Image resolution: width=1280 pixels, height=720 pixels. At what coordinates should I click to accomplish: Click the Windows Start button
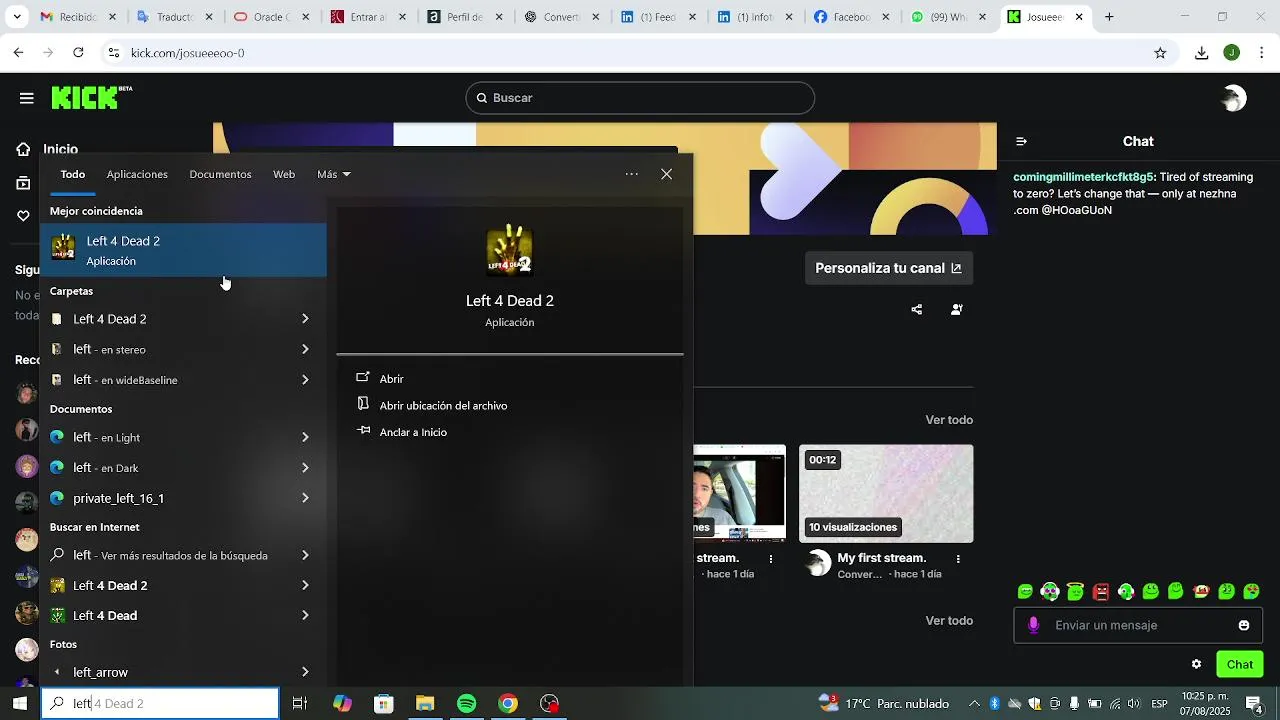pyautogui.click(x=19, y=704)
